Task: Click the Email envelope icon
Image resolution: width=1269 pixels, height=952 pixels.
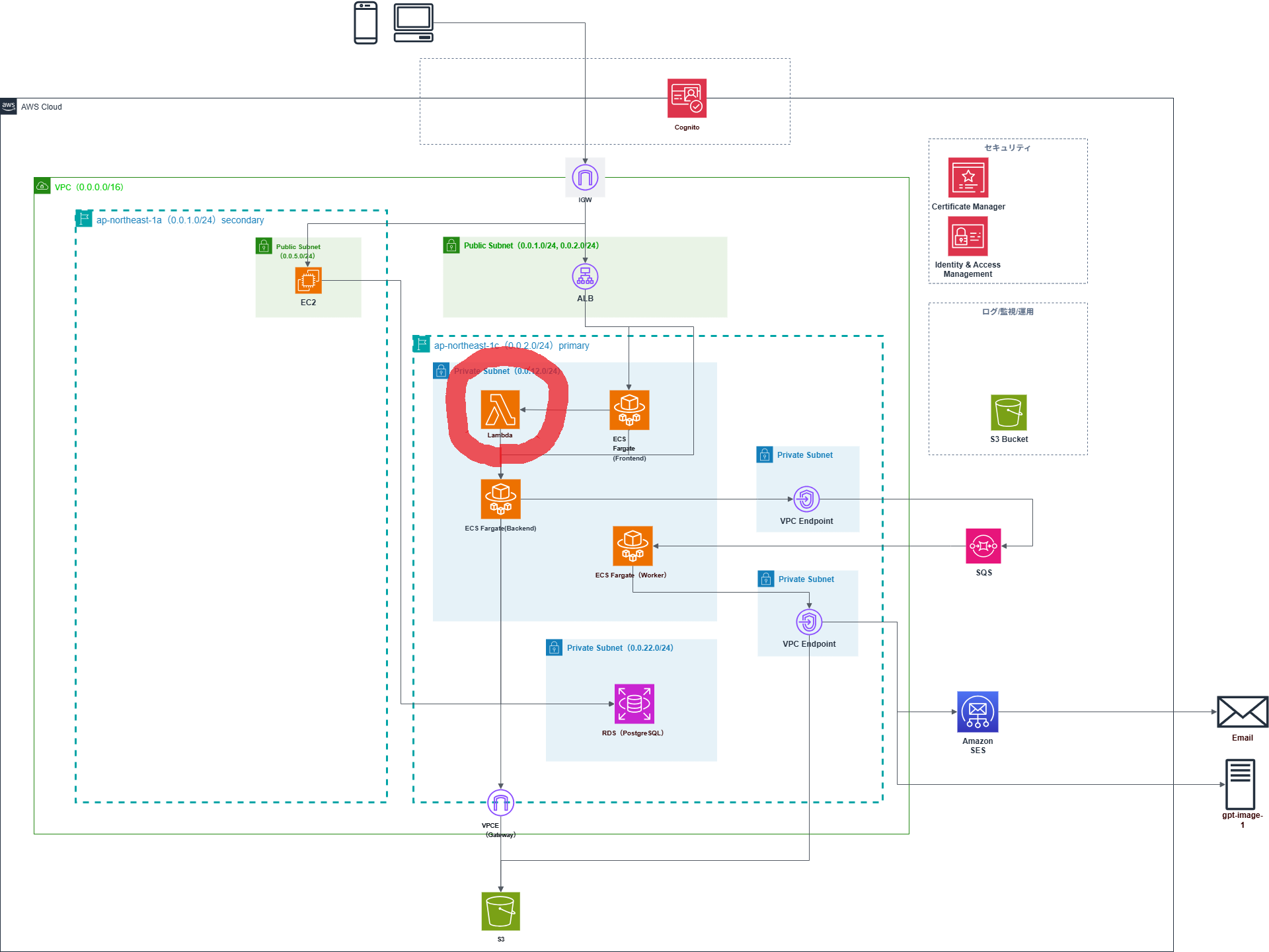Action: (x=1242, y=712)
